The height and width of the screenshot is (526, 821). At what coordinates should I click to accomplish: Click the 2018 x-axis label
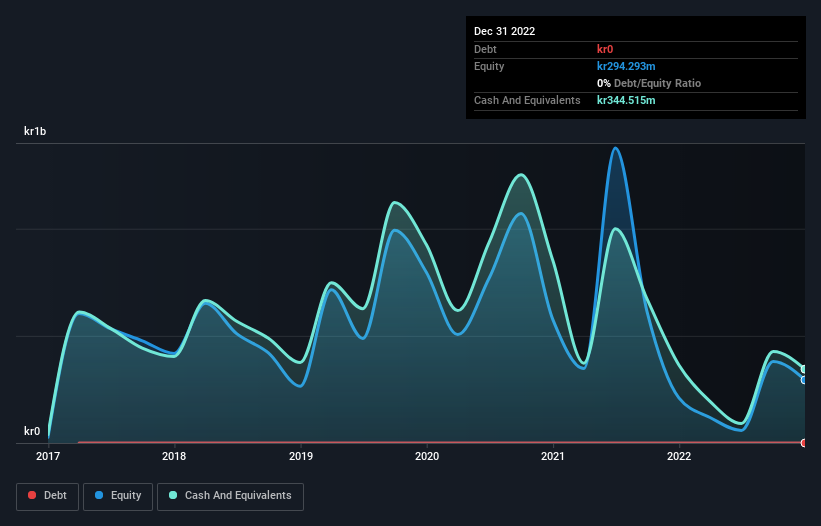174,456
